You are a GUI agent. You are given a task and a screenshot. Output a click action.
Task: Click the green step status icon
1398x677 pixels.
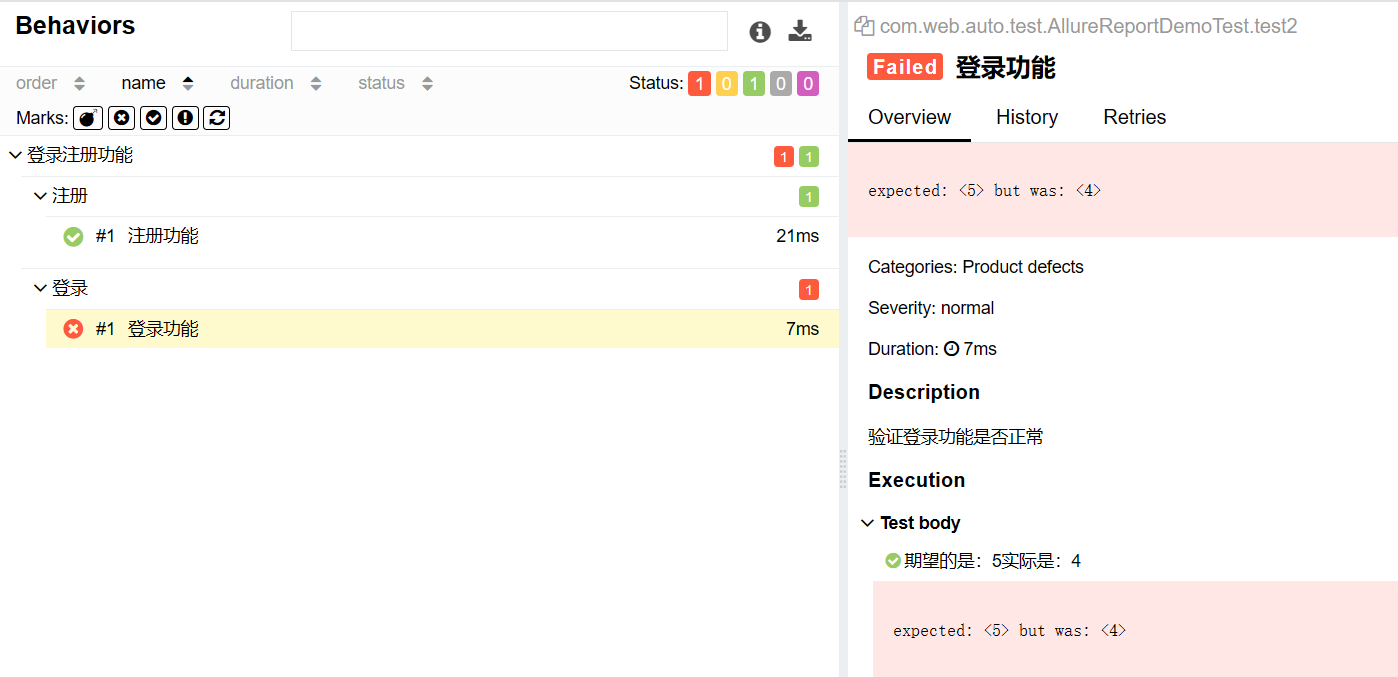(893, 561)
